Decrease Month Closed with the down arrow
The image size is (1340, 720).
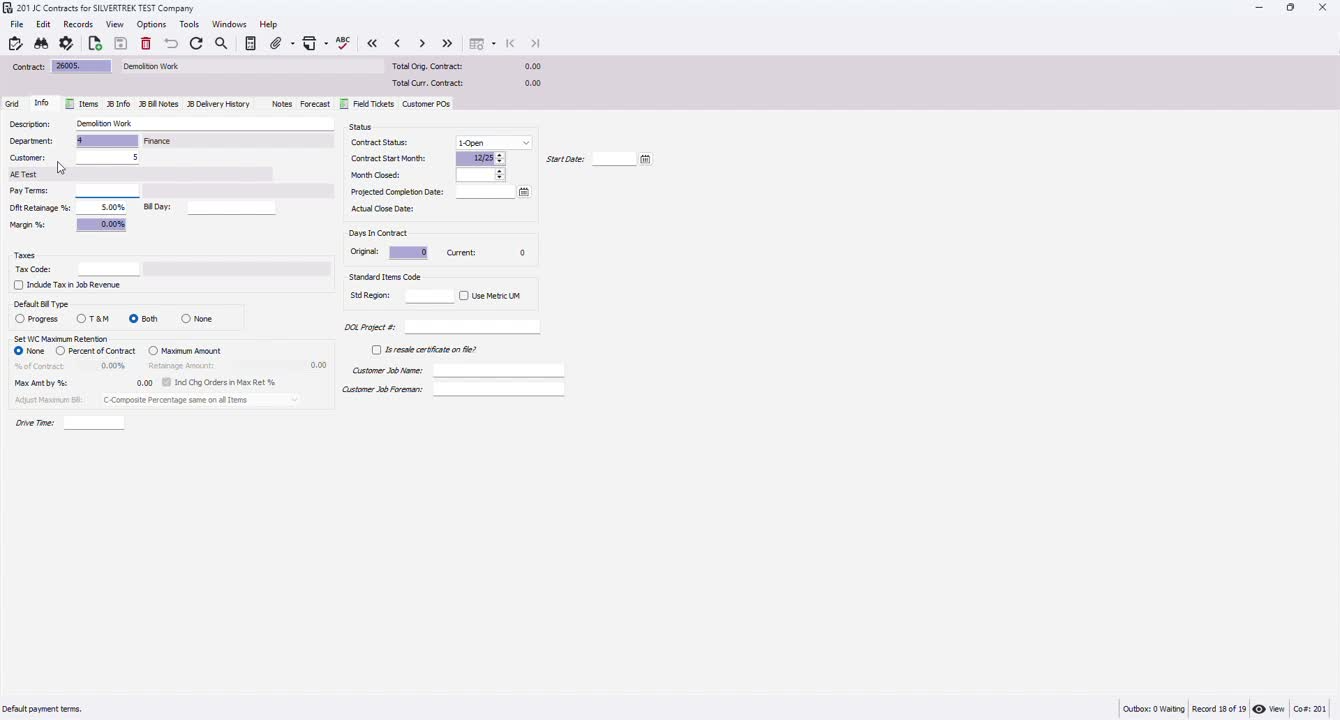point(500,178)
